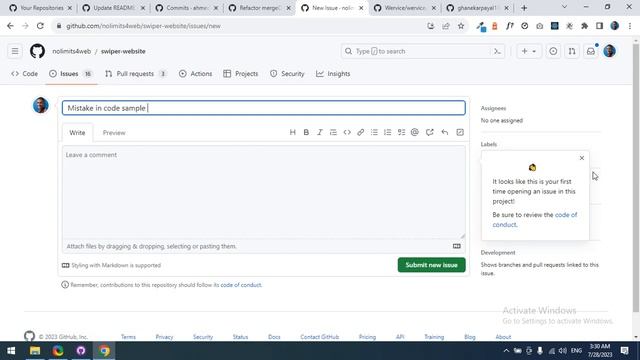
Task: Insert a saved reply
Action: 444,132
